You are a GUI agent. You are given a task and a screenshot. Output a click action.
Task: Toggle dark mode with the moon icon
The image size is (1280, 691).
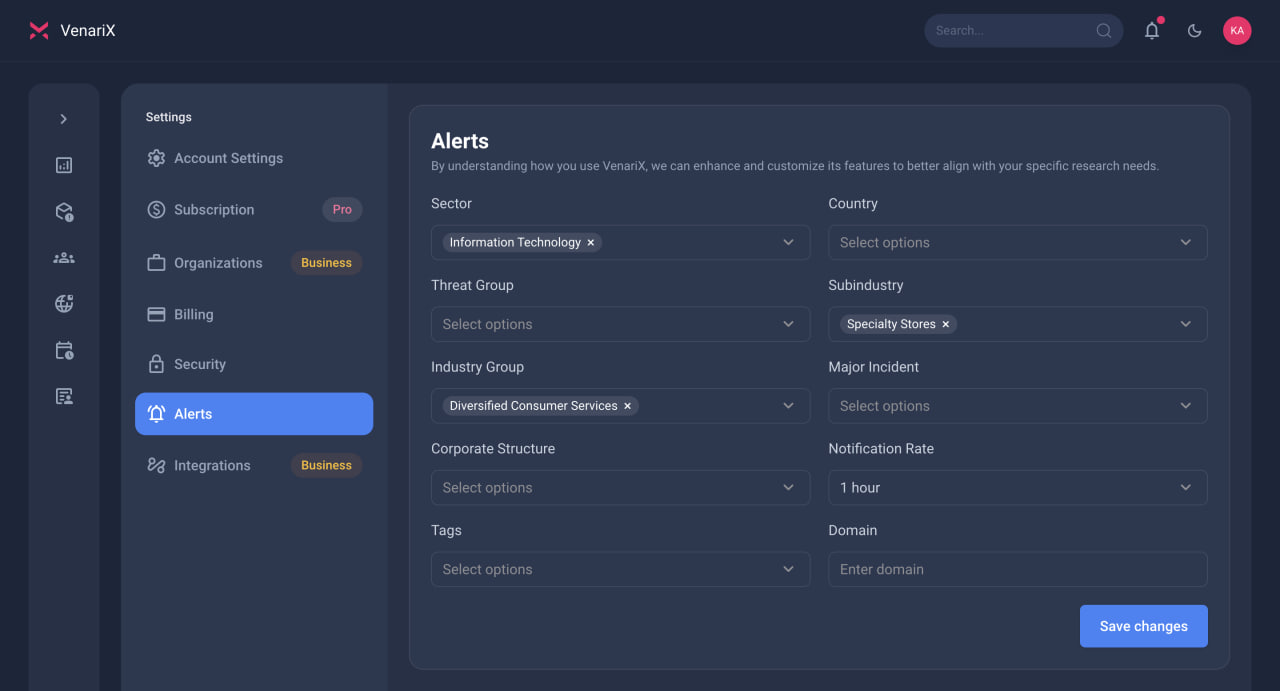click(1194, 30)
